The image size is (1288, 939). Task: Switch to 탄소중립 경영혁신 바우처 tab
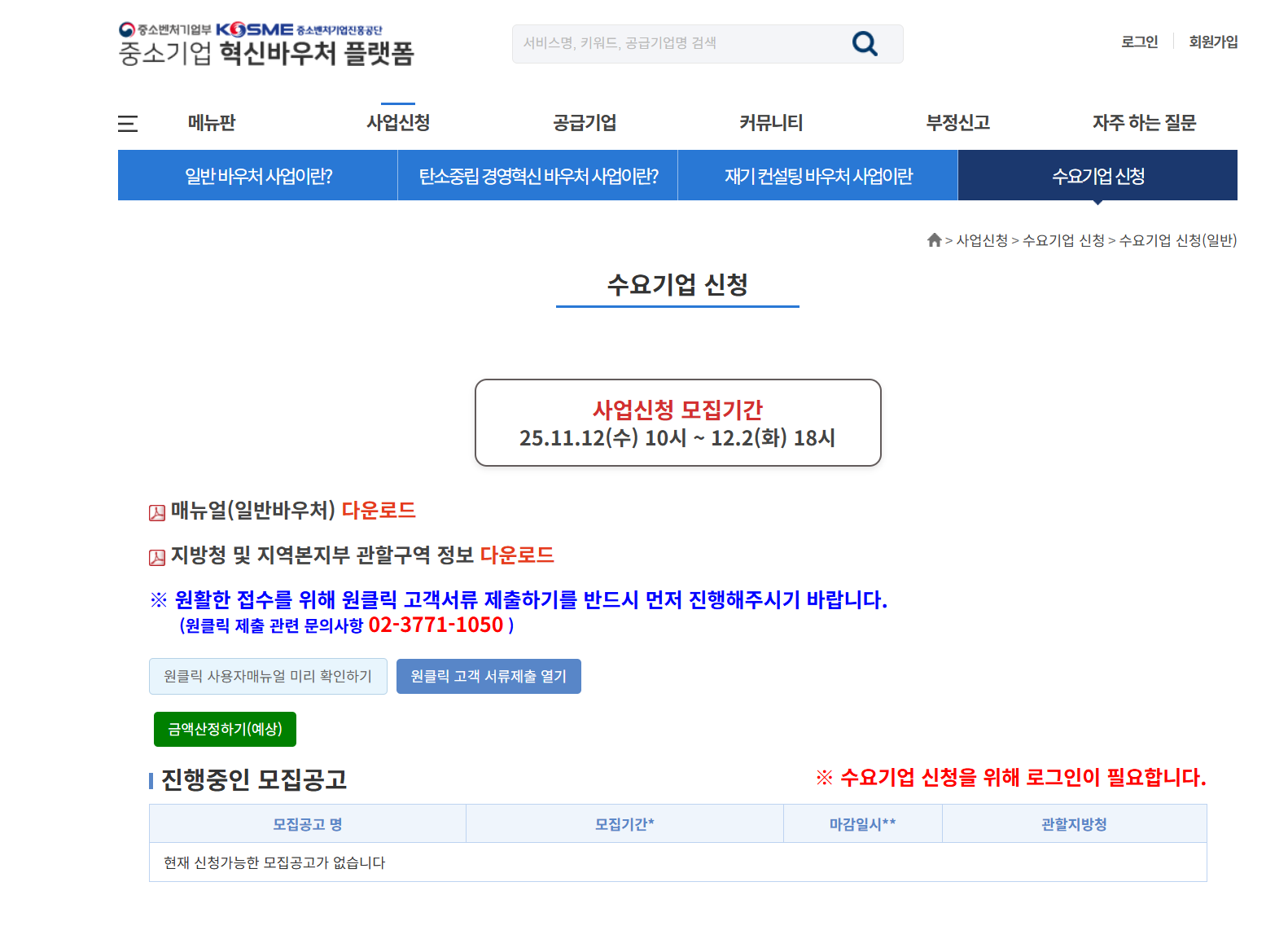tap(538, 176)
